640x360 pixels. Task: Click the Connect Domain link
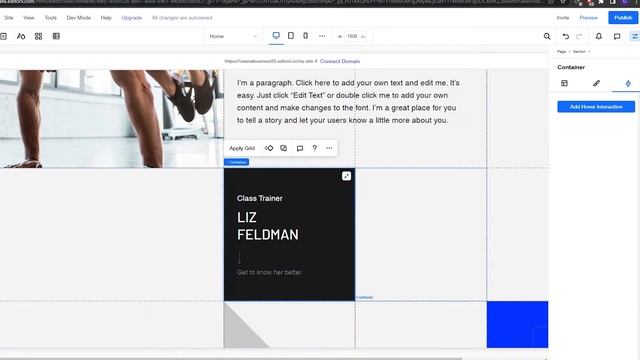coord(340,61)
